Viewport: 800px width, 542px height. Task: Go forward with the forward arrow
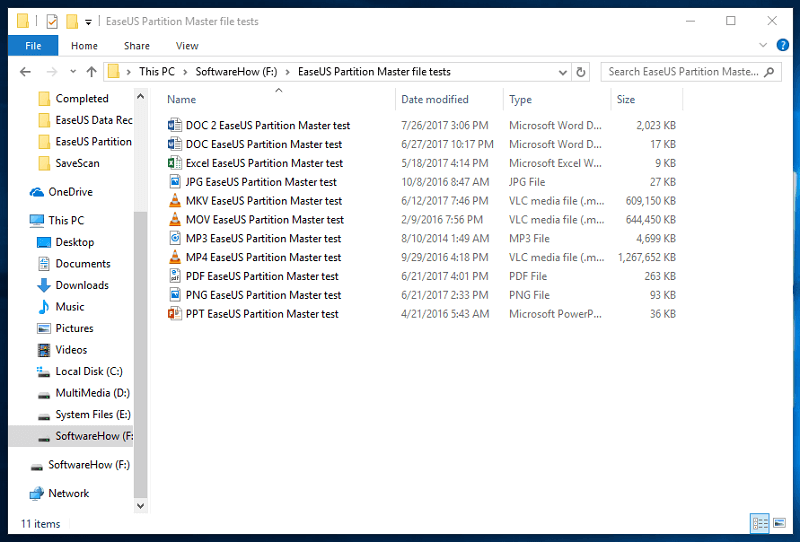(x=52, y=72)
